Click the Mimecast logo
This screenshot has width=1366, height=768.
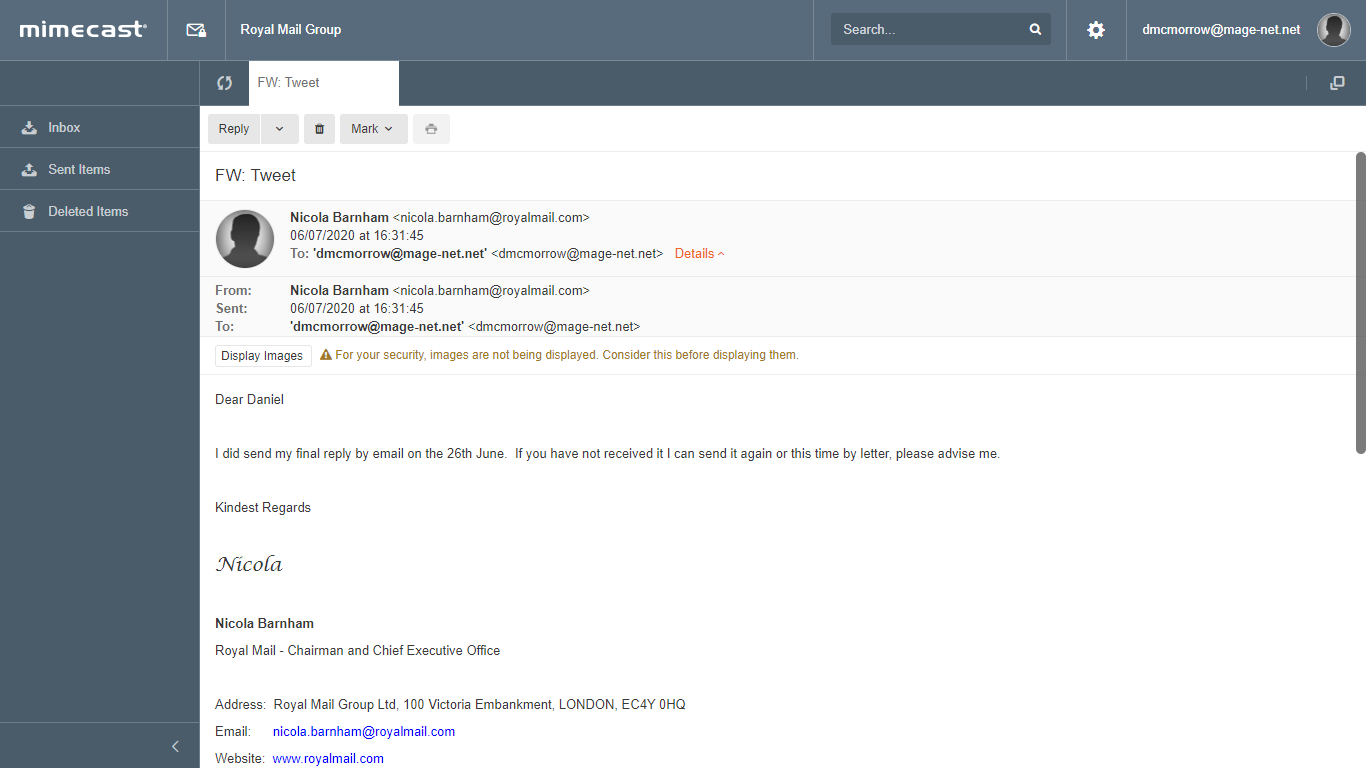coord(83,30)
